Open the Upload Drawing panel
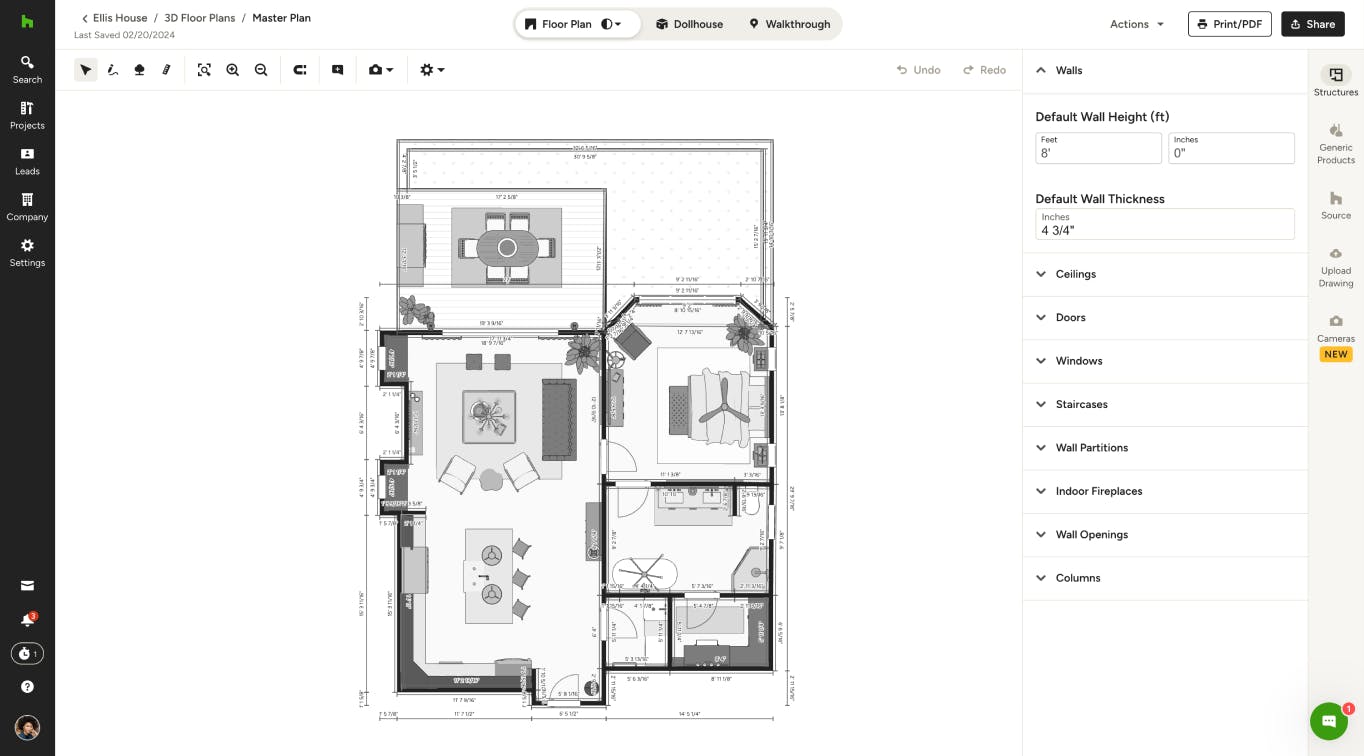Viewport: 1364px width, 756px height. (1336, 267)
